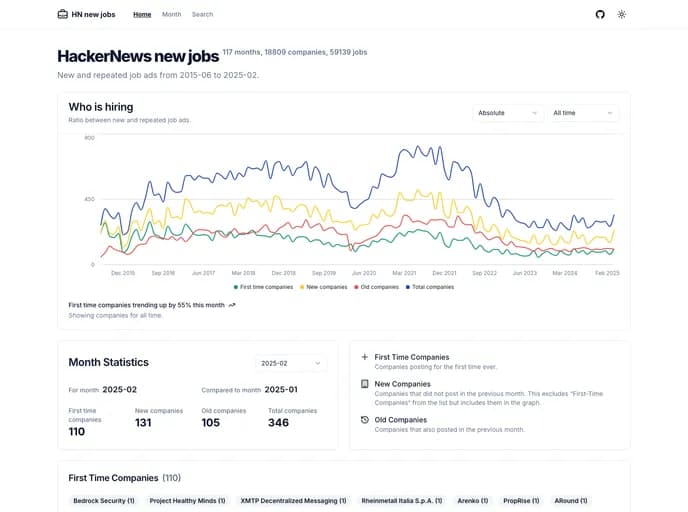Toggle Old companies legend entry
The image size is (688, 512).
coord(376,287)
